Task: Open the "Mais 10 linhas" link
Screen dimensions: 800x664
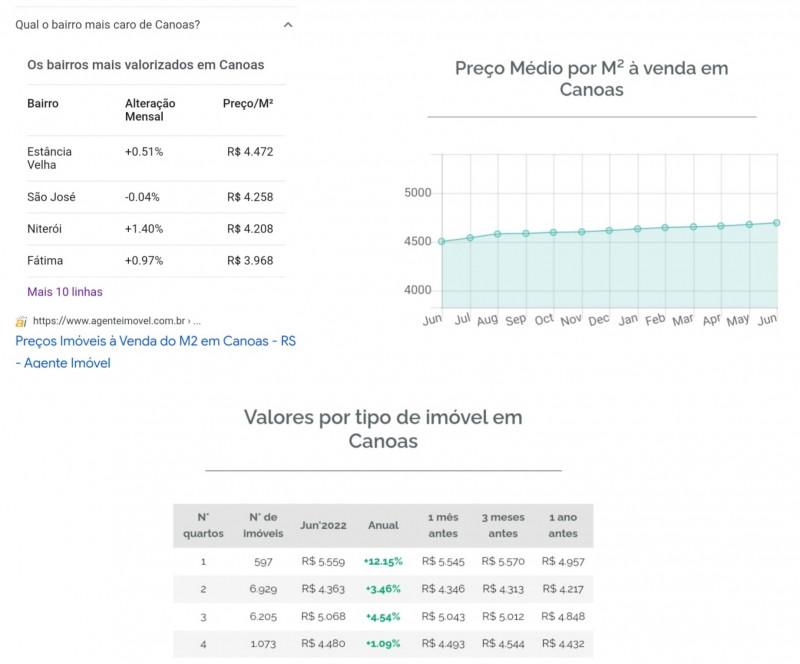Action: (x=65, y=292)
